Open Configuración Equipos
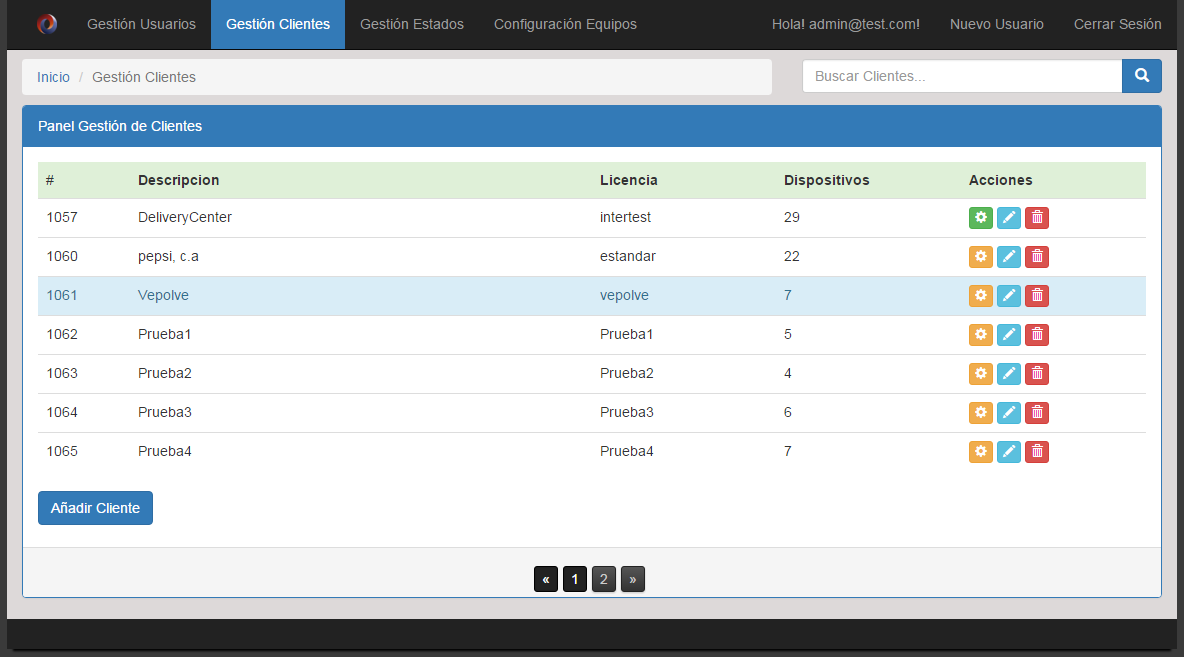Viewport: 1184px width, 657px height. (565, 24)
